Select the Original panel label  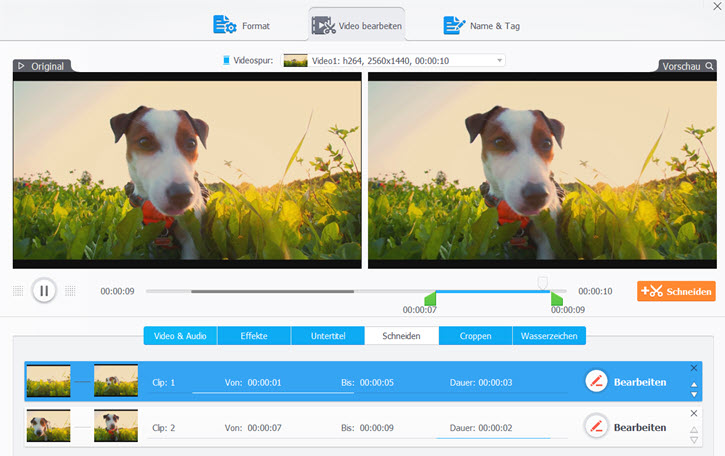coord(47,66)
